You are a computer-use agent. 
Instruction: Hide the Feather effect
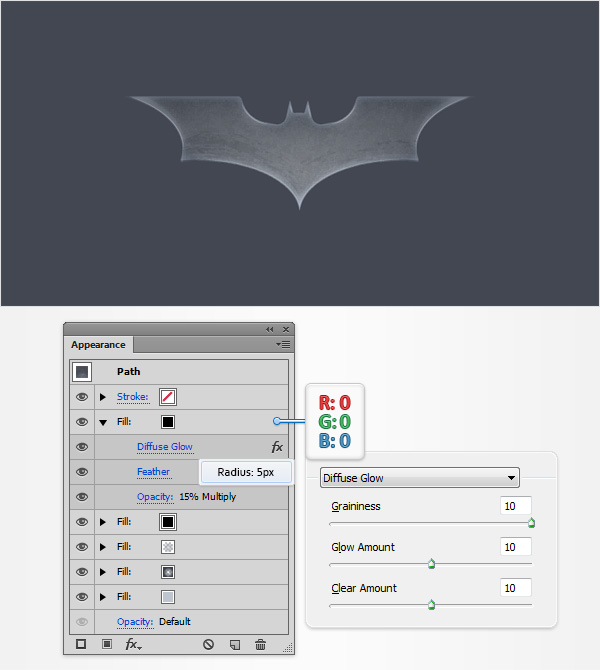[x=82, y=472]
